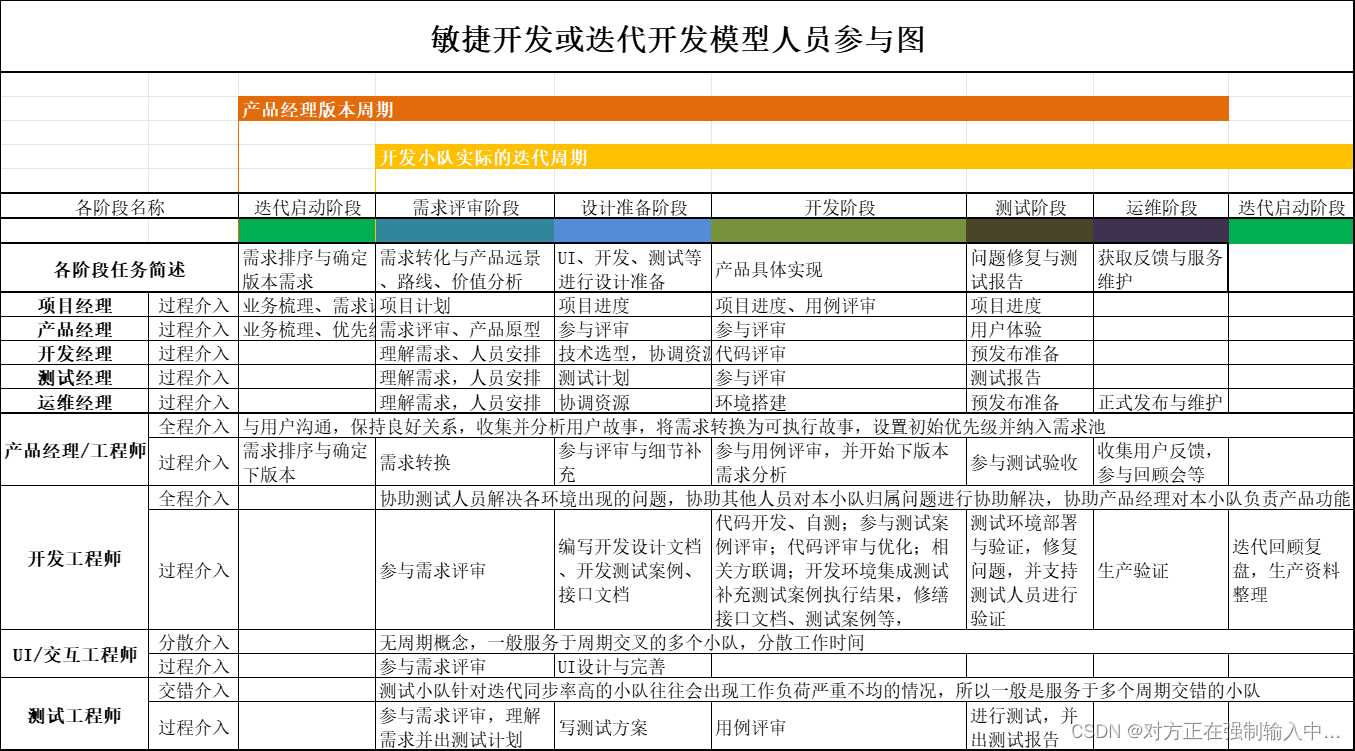Click the row starting 测试小队针对迭代同步率高
Viewport: 1355px width, 751px height.
[x=865, y=690]
